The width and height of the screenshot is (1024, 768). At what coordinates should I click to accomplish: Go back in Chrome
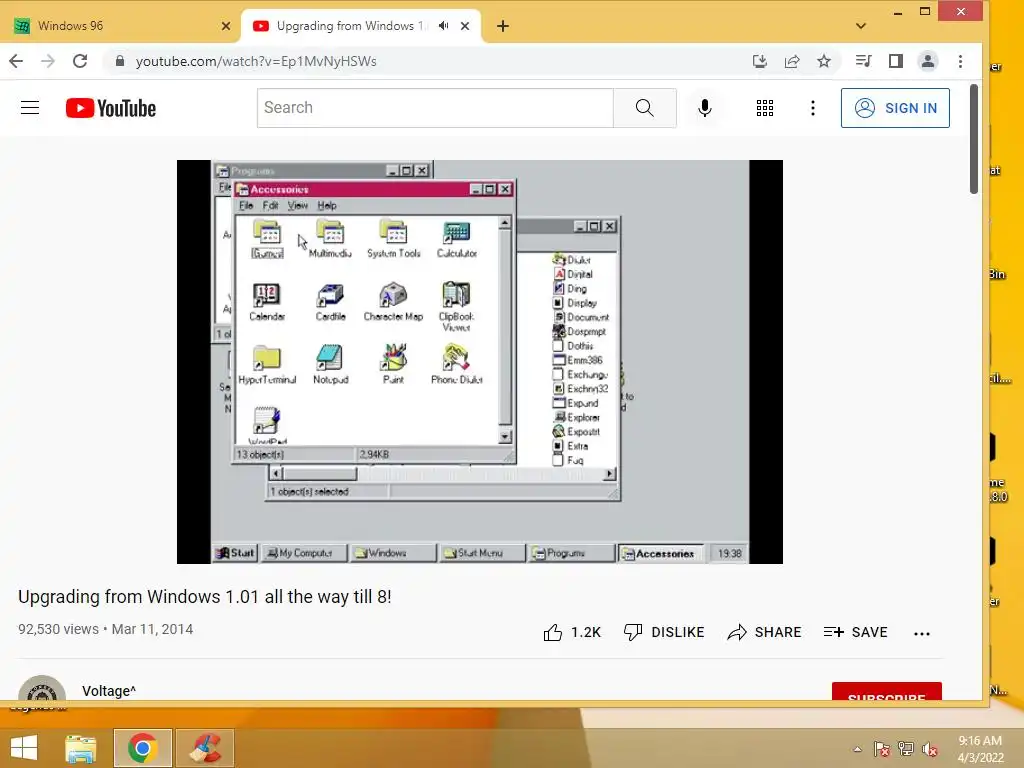click(16, 61)
